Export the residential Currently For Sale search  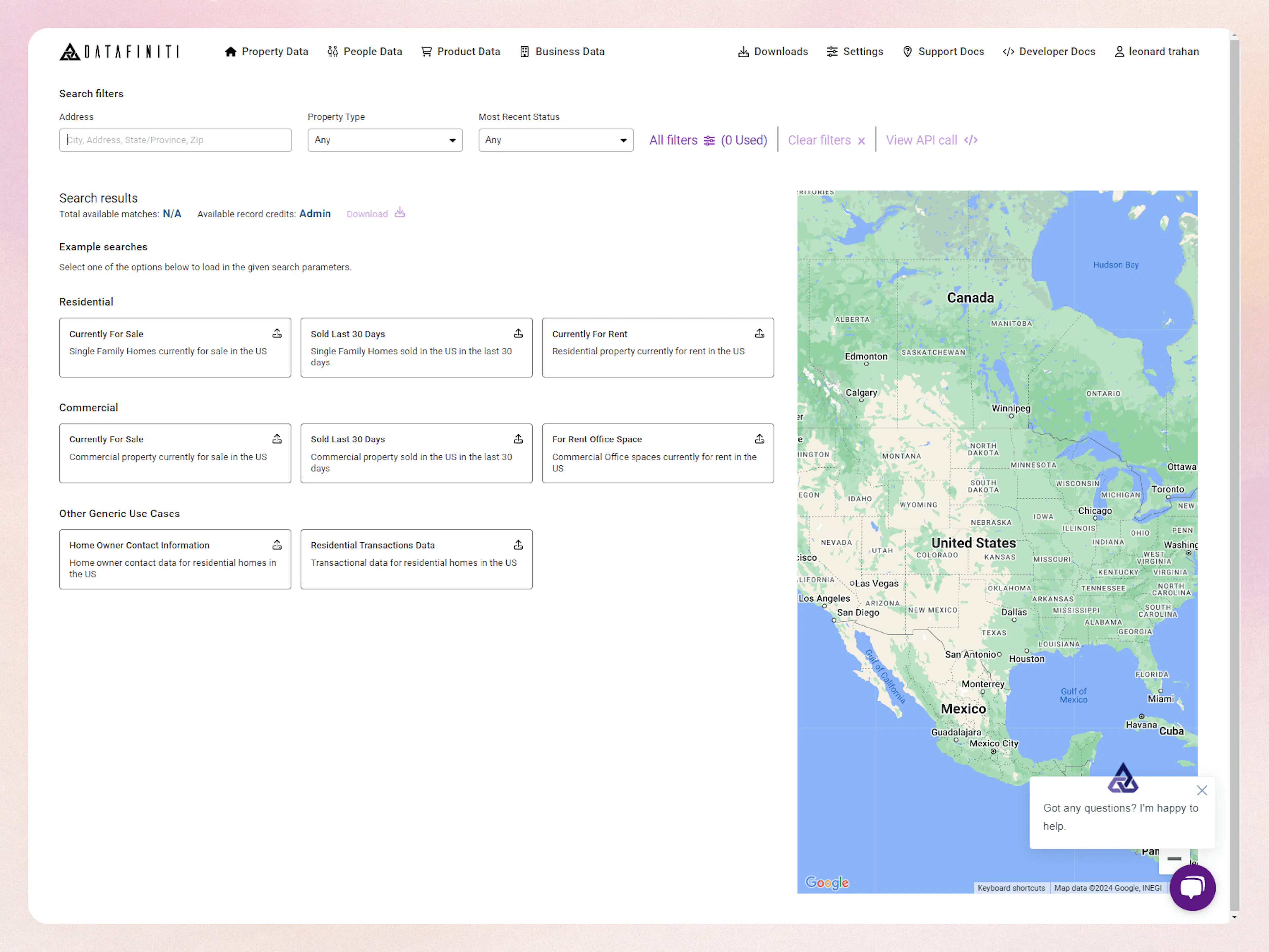(x=277, y=333)
